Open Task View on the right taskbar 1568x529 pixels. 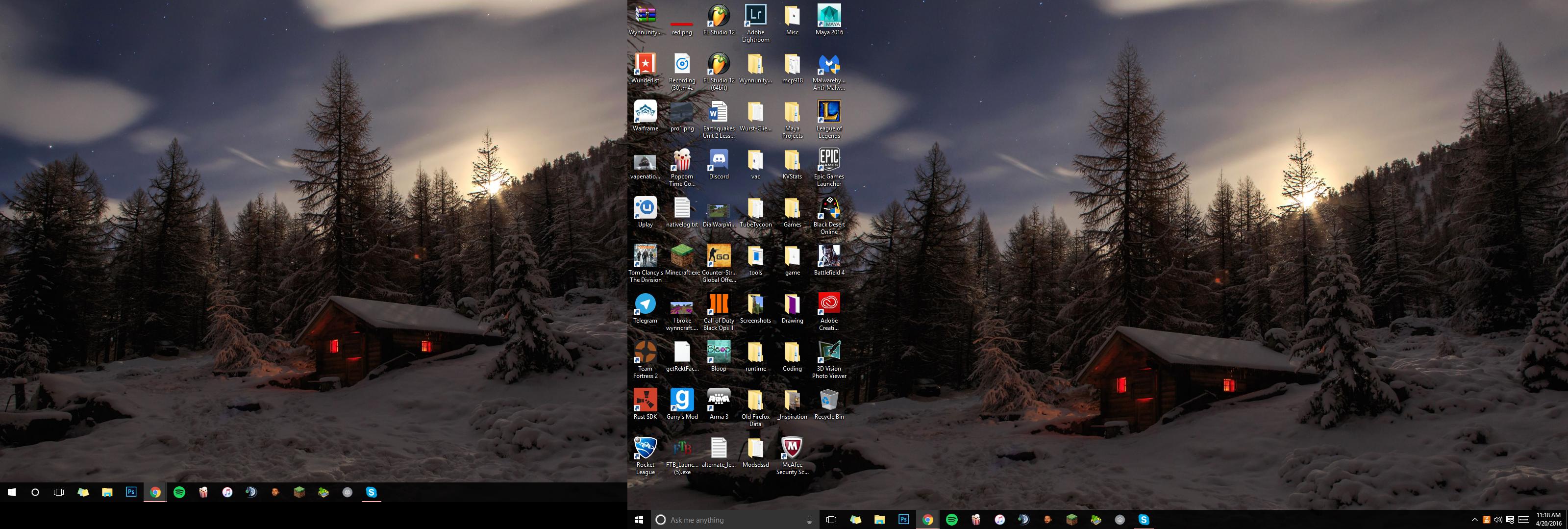coord(831,520)
